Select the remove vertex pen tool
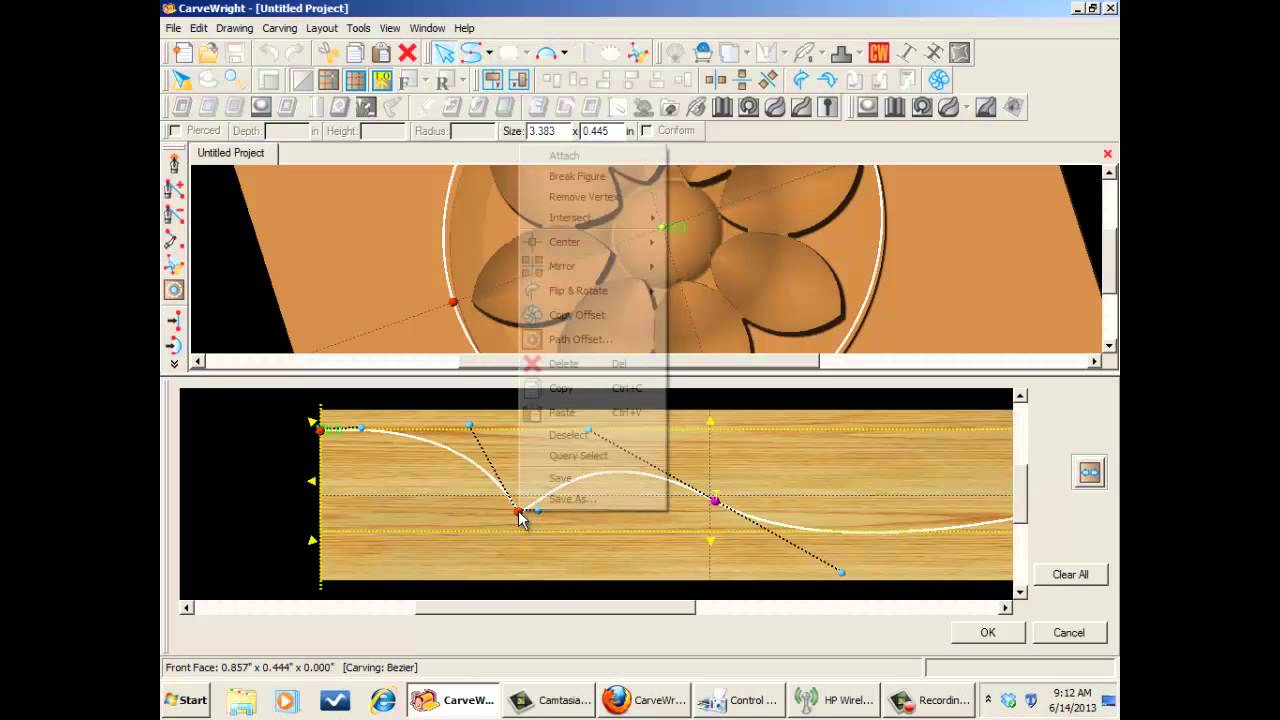The image size is (1280, 720). coord(174,214)
